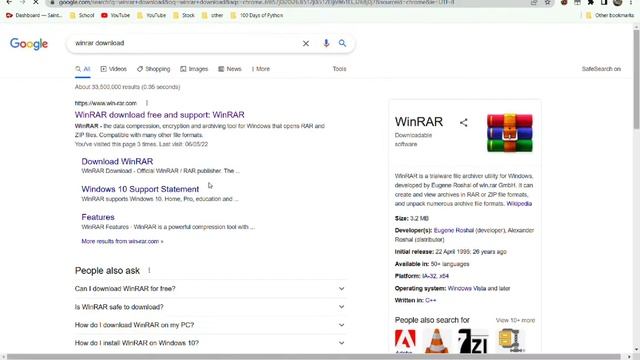Click the Google logo
This screenshot has height=360, width=640.
coord(29,44)
